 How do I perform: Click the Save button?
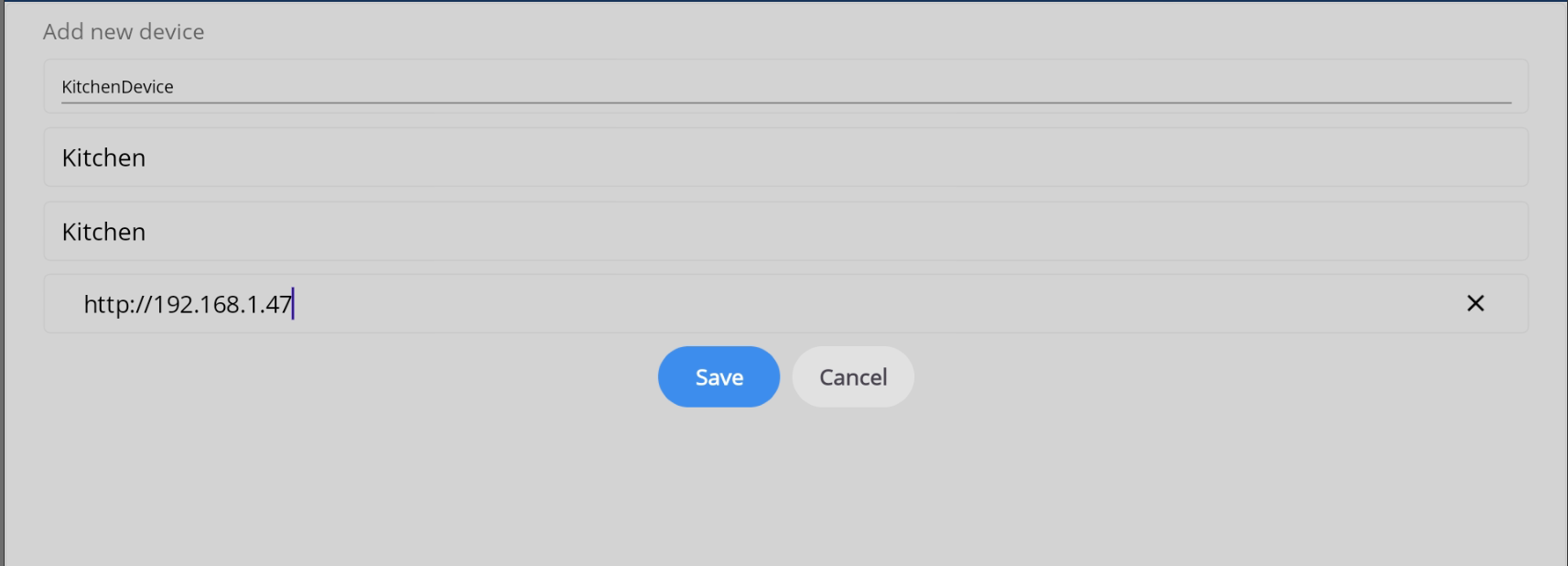pos(719,376)
